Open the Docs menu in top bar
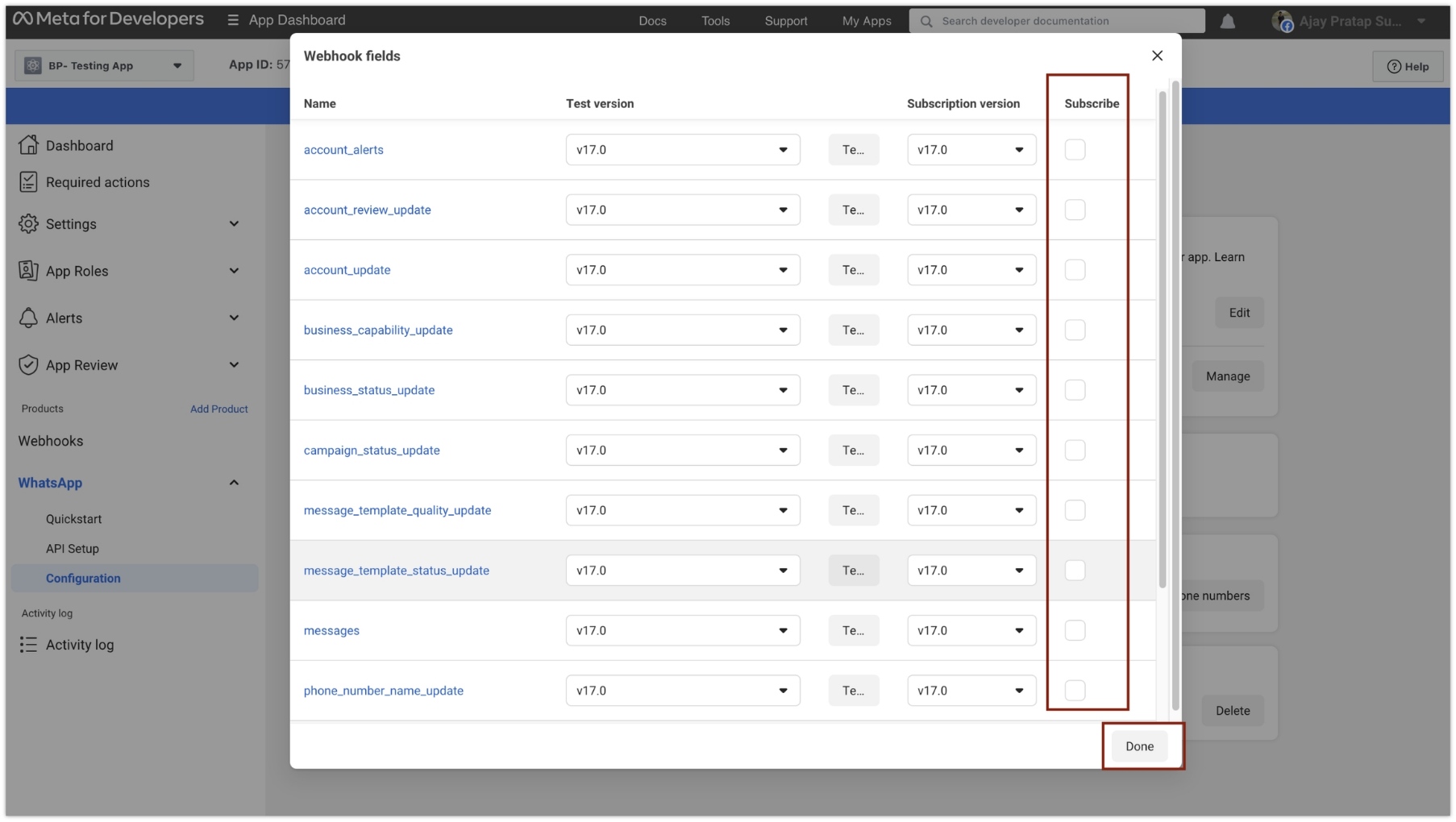Viewport: 1456px width, 822px height. [652, 20]
